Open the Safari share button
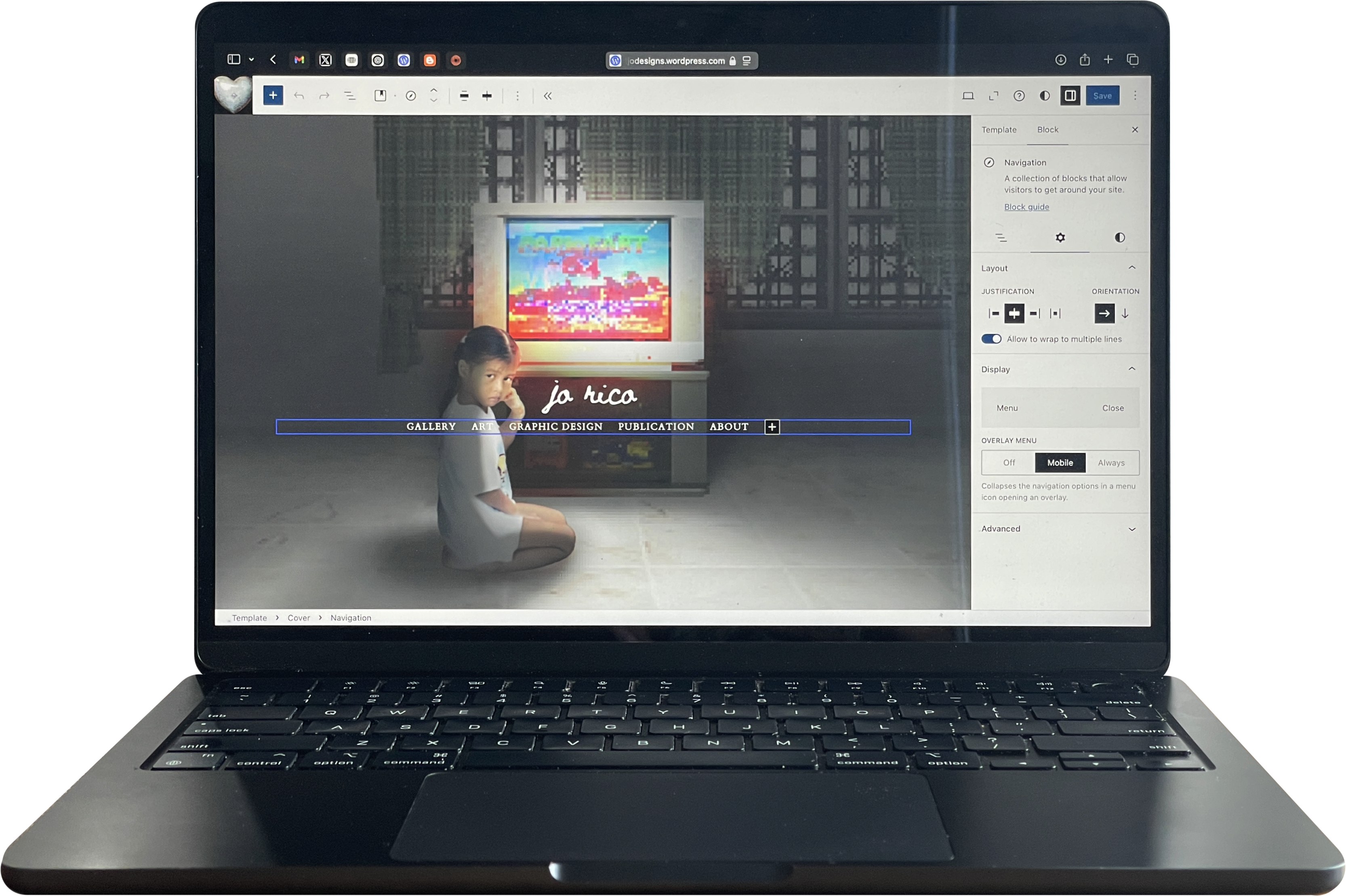This screenshot has width=1346, height=896. [1085, 59]
